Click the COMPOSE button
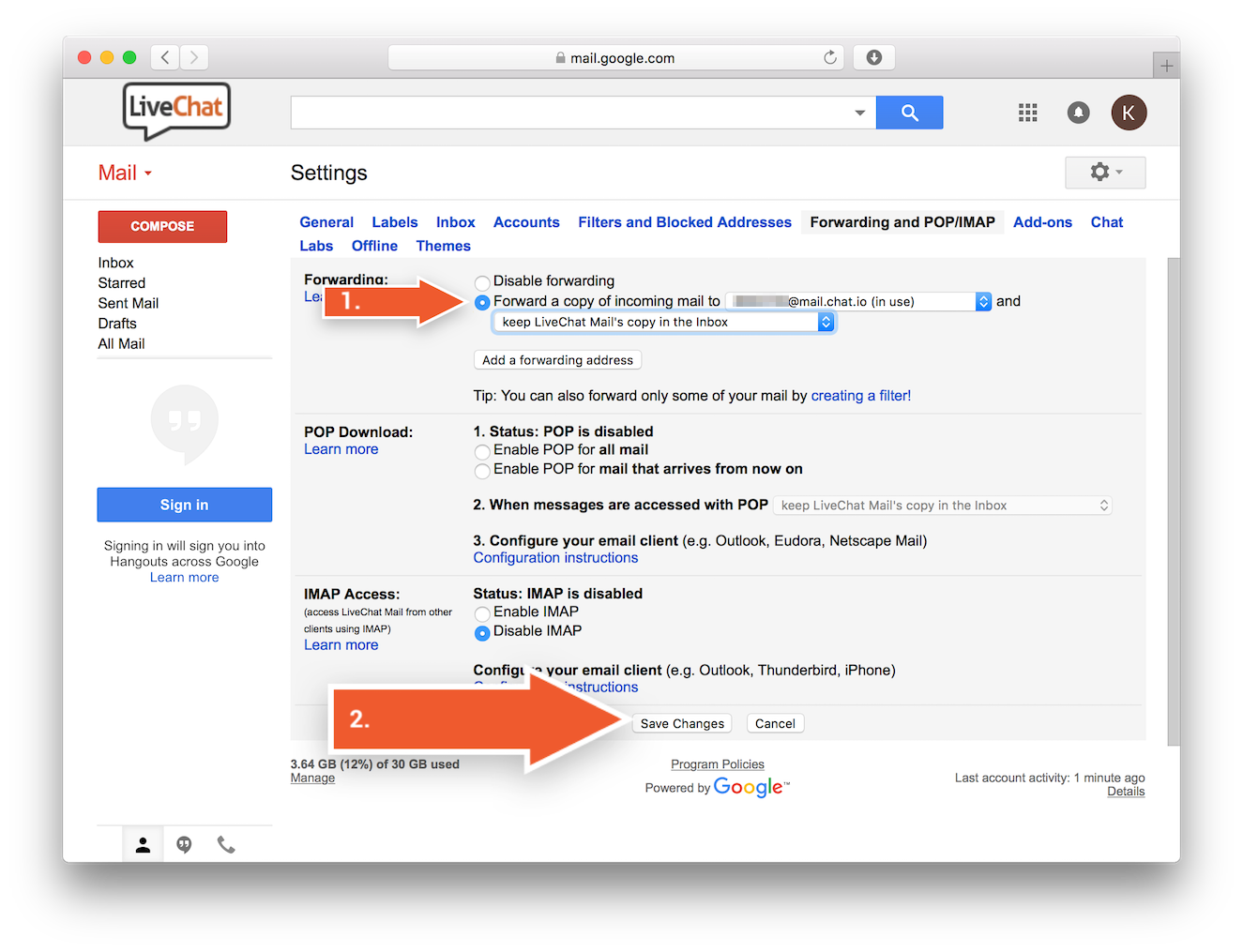The height and width of the screenshot is (952, 1243). pos(162,226)
